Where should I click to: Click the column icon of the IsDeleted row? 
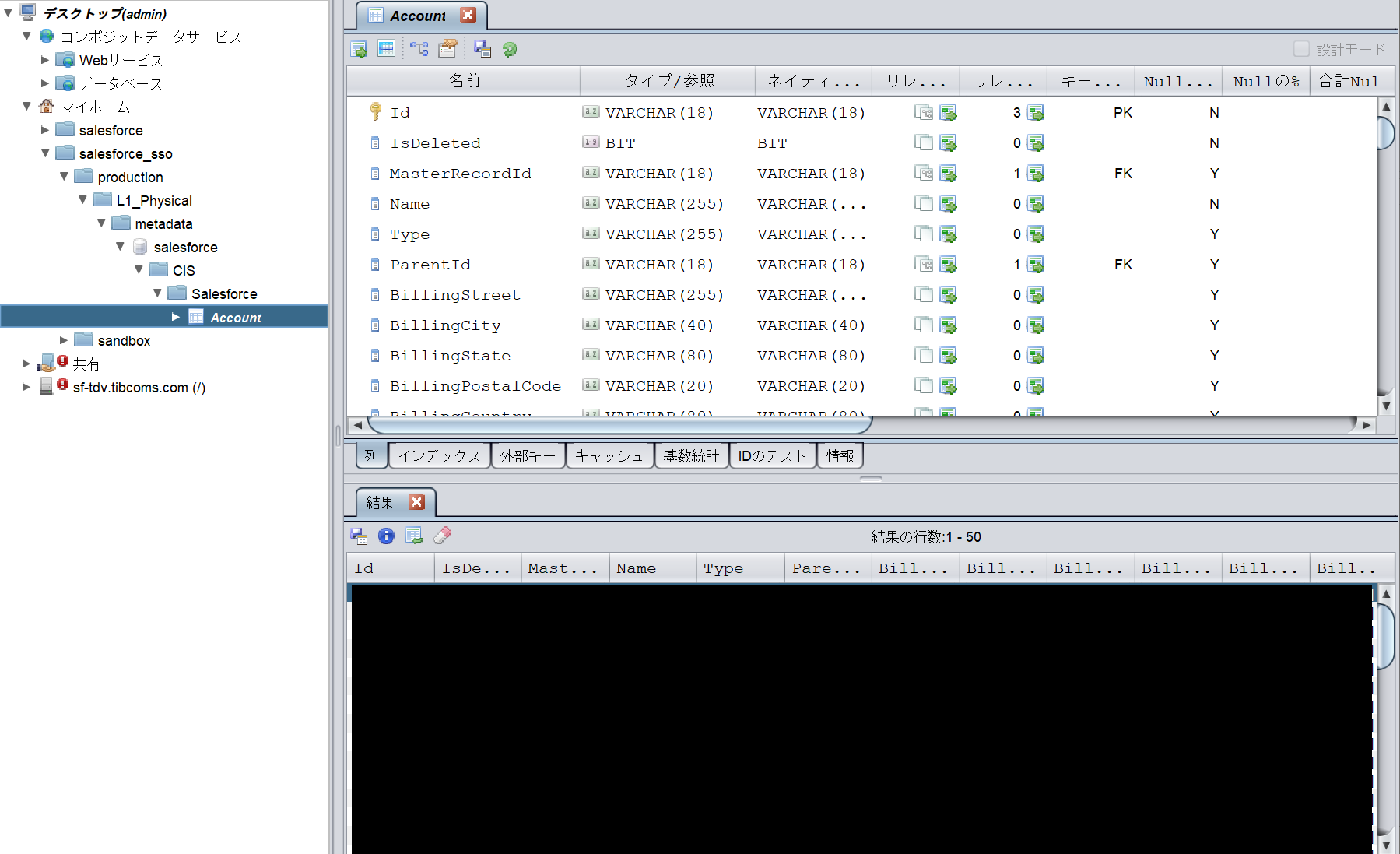[375, 143]
